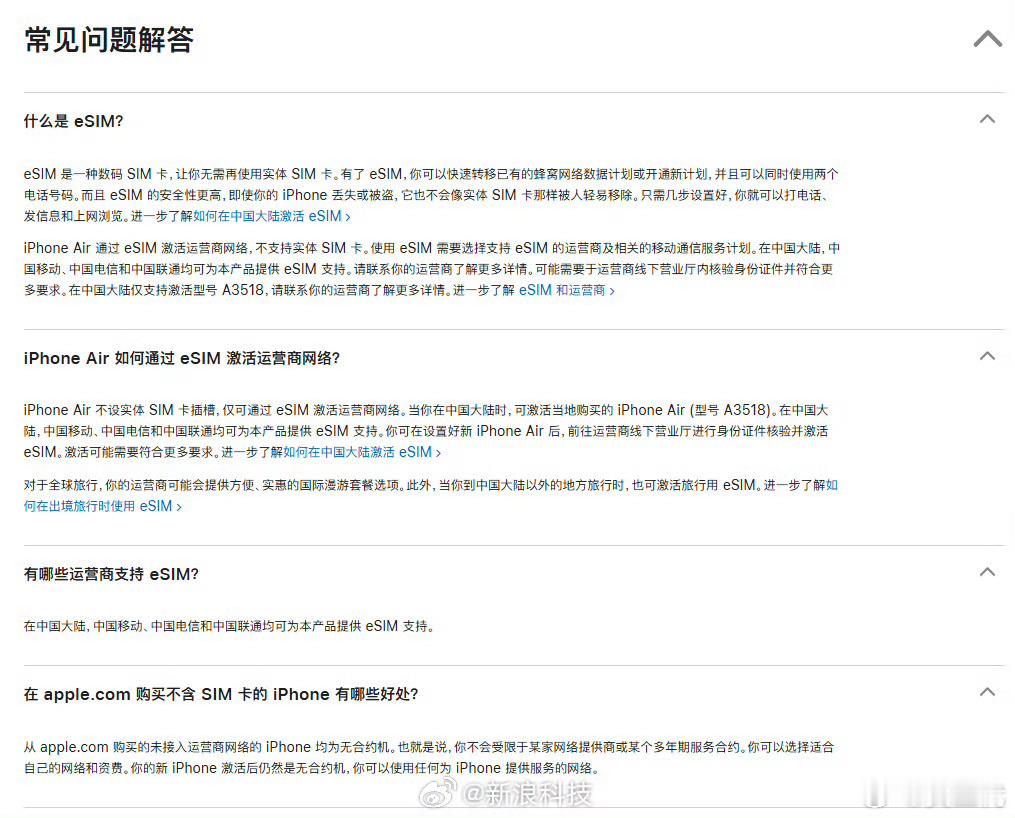Click the 常见问题解答 heading
Image resolution: width=1015 pixels, height=818 pixels.
point(109,39)
